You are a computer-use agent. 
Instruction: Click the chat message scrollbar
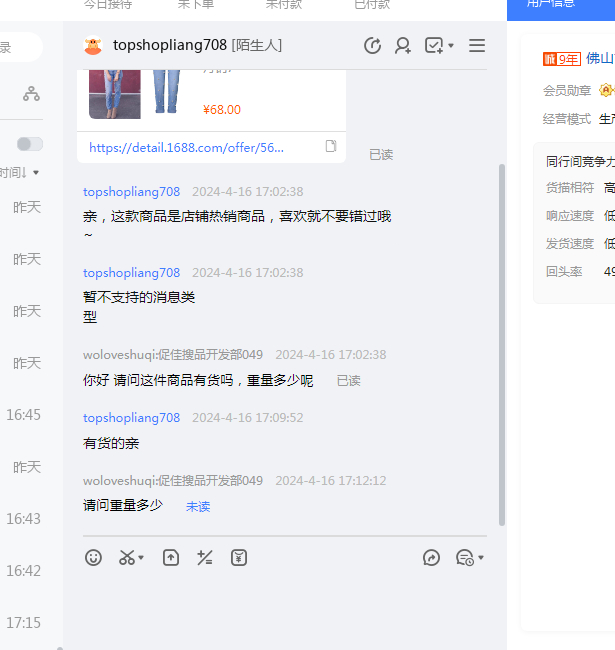coord(502,340)
